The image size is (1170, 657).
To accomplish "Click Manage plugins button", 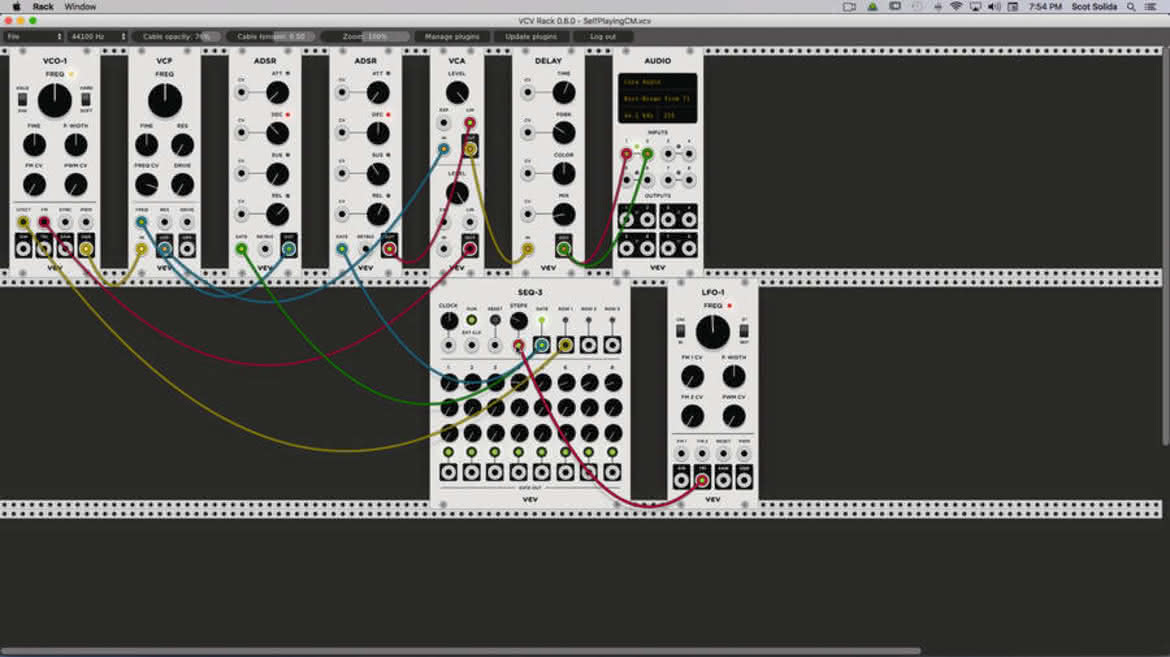I will 452,37.
